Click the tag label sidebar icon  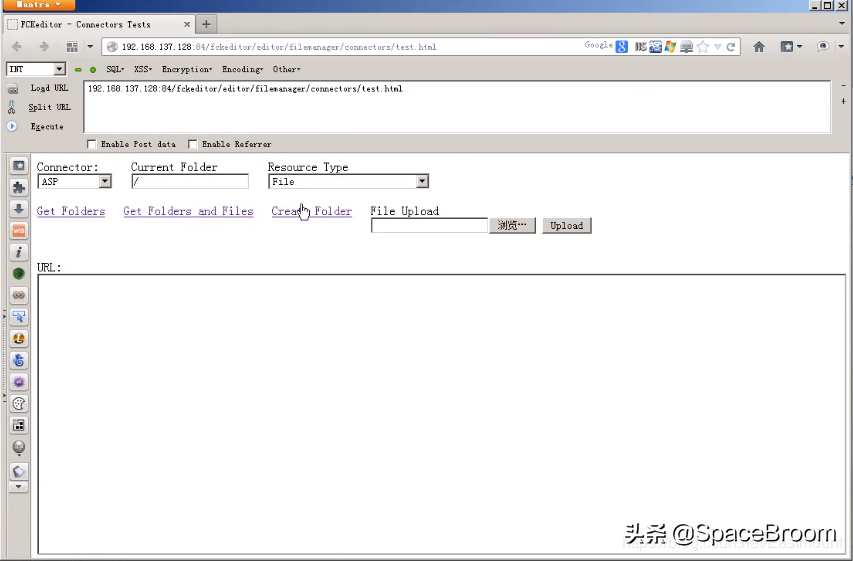pyautogui.click(x=19, y=471)
